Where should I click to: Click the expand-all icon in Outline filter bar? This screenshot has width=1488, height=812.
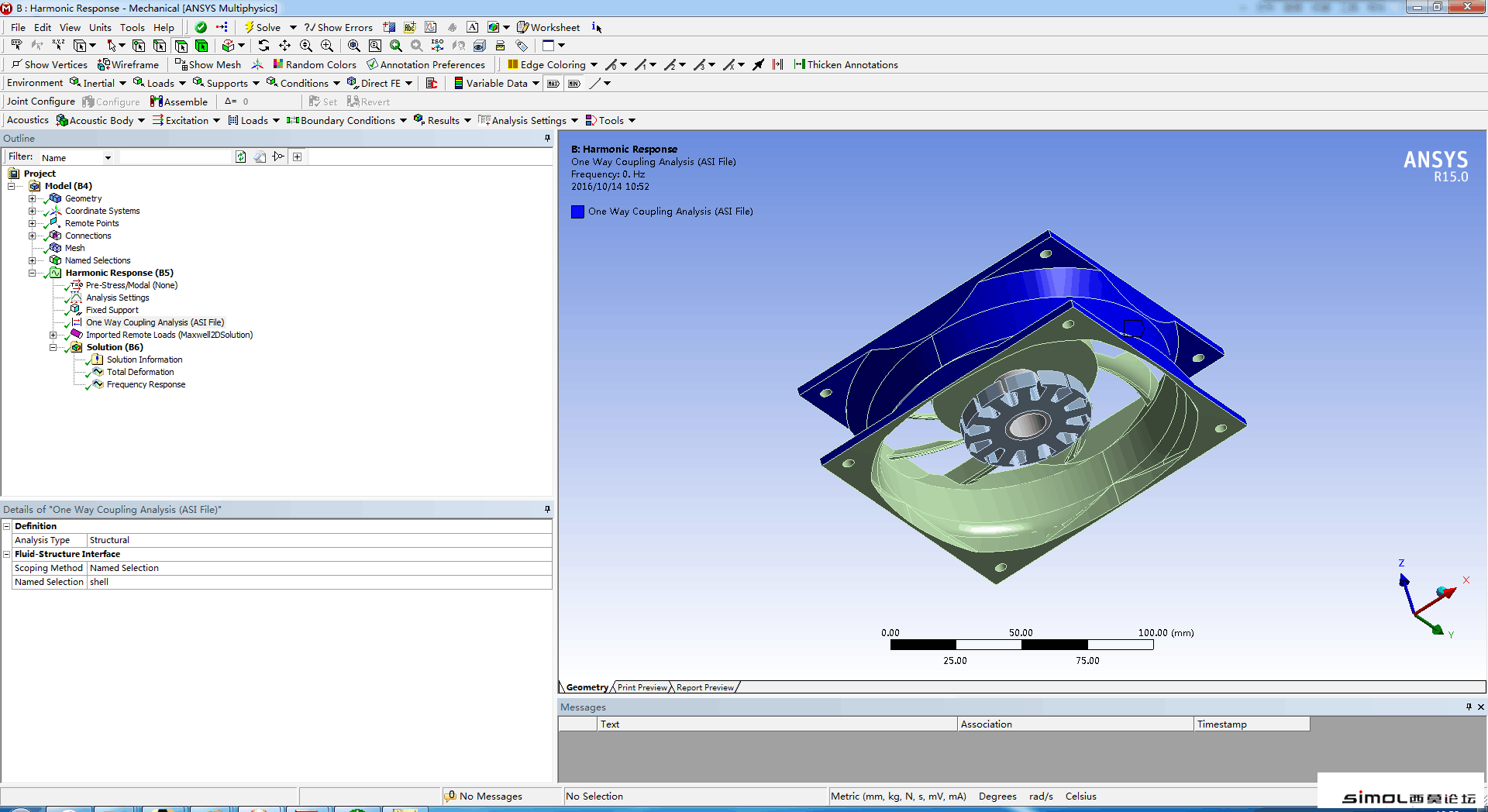coord(297,157)
